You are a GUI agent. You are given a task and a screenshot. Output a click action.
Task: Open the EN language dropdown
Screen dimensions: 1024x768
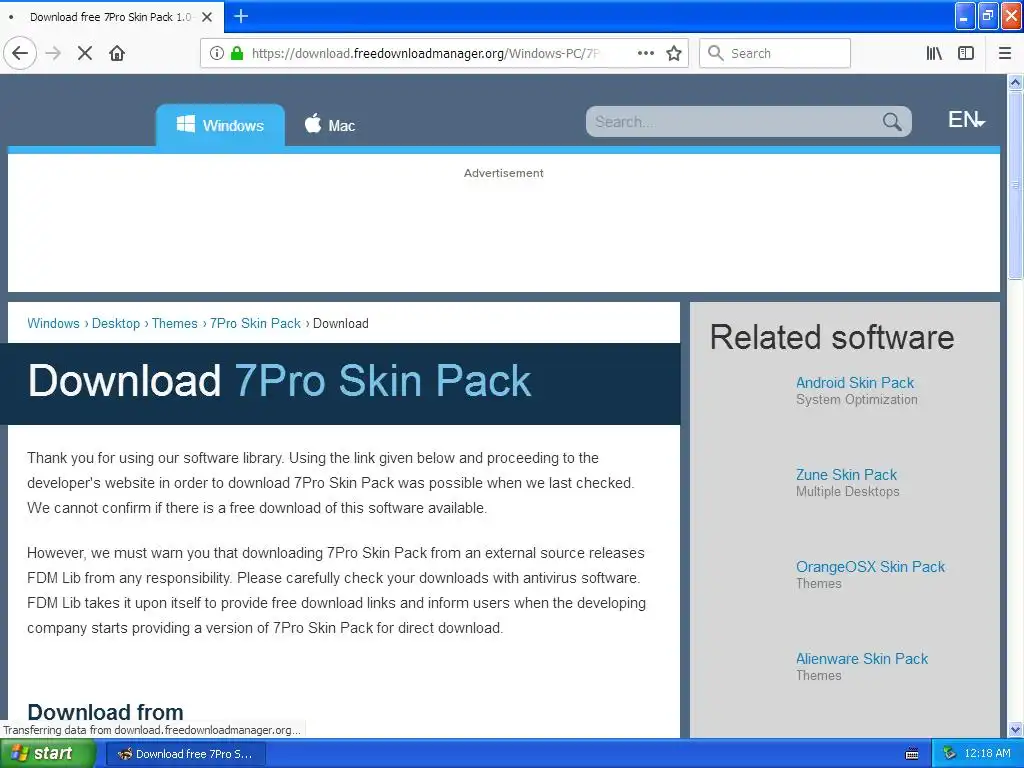966,120
